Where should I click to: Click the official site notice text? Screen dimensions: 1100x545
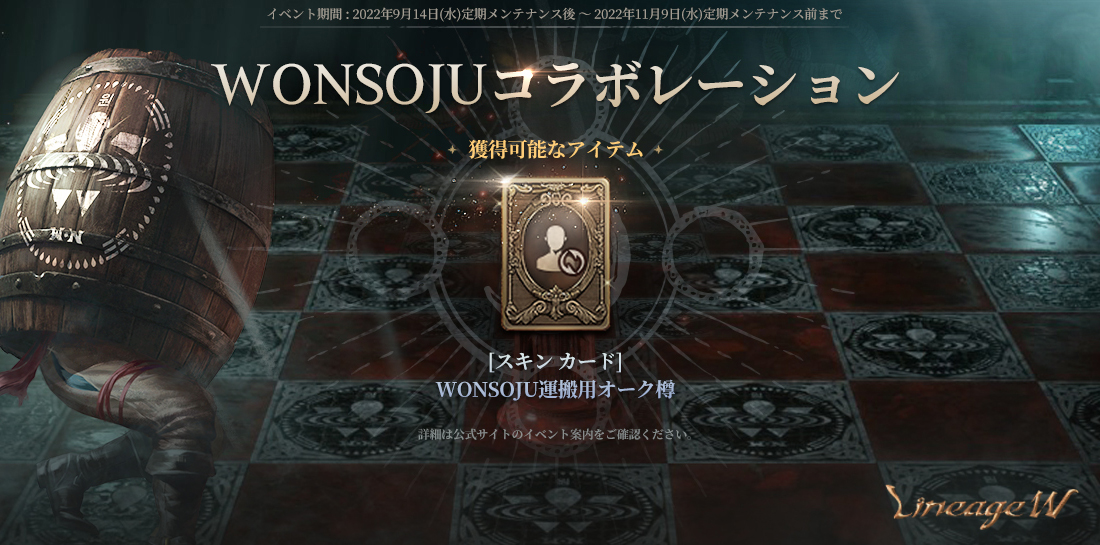(555, 435)
